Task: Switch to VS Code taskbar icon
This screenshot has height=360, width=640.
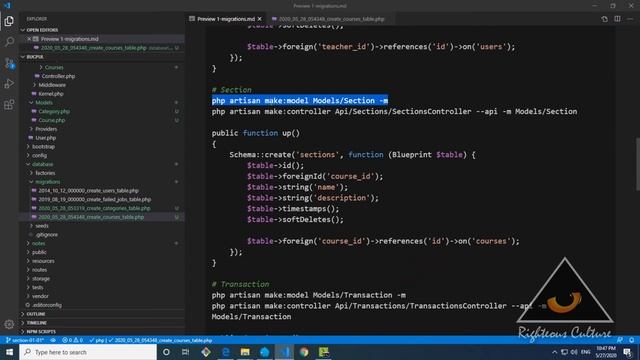Action: pos(284,352)
